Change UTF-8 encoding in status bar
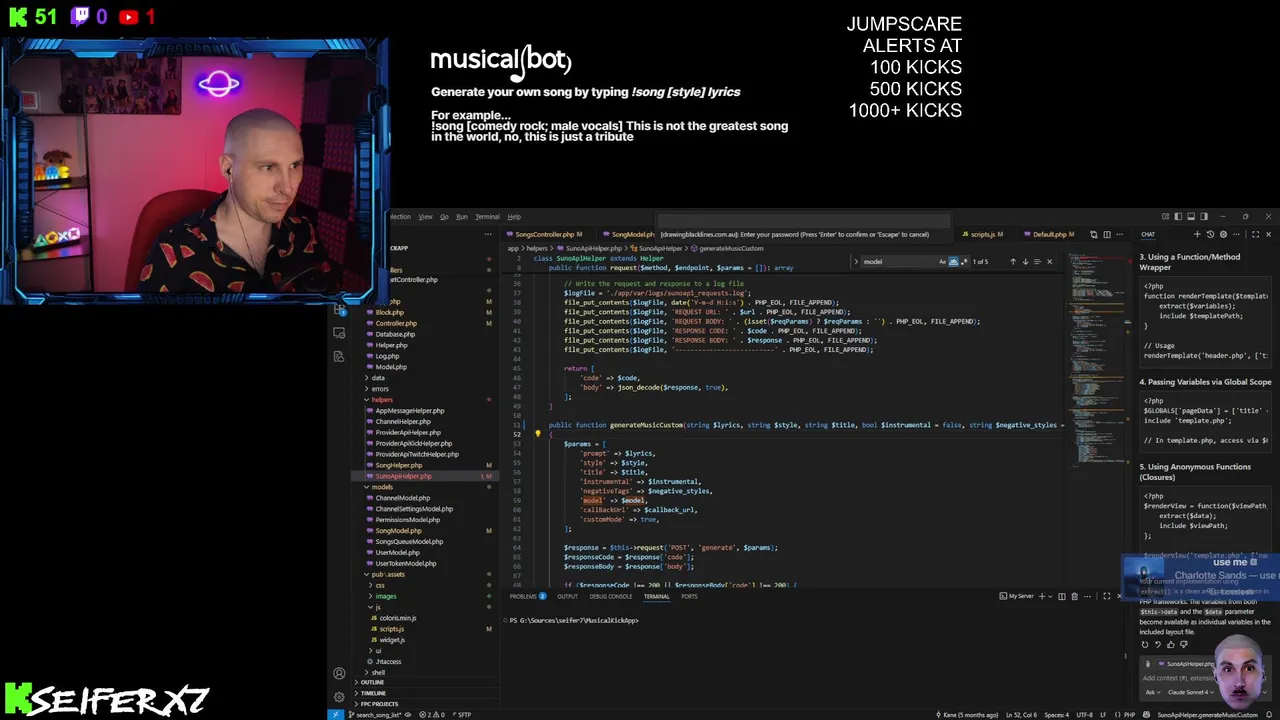Image resolution: width=1280 pixels, height=720 pixels. click(1085, 715)
